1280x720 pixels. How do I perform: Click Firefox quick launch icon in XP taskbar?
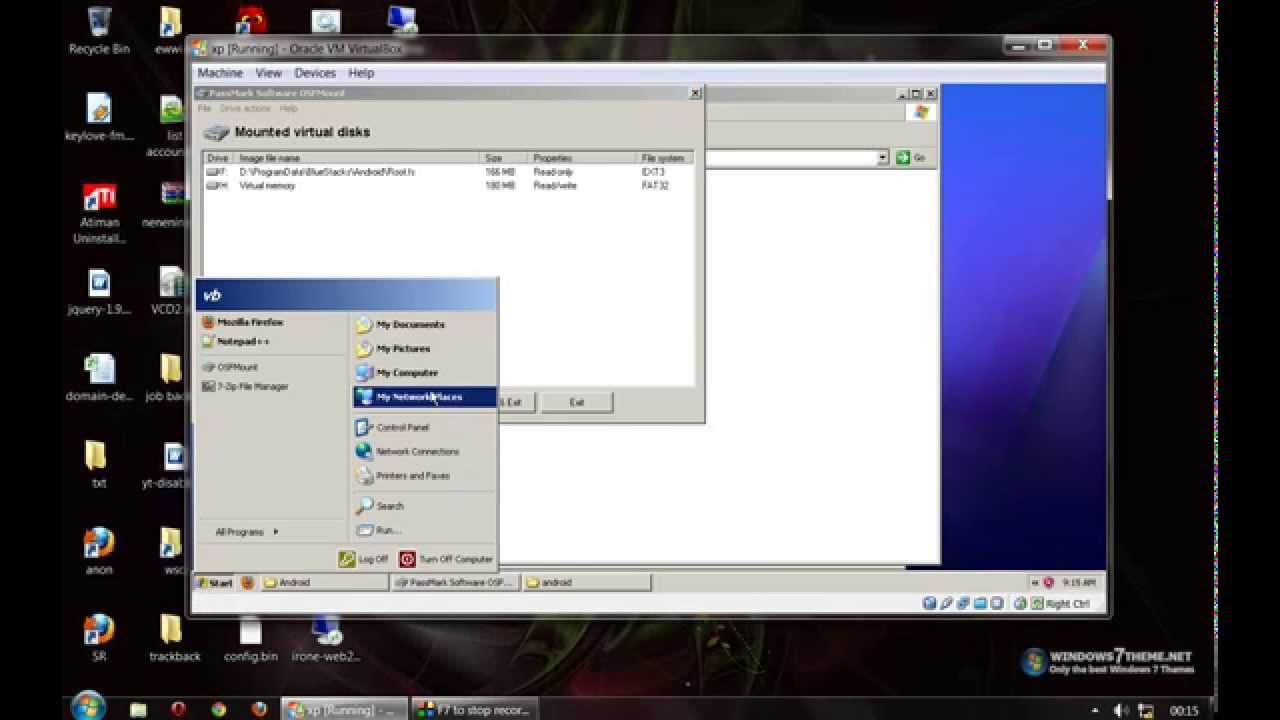click(x=248, y=582)
